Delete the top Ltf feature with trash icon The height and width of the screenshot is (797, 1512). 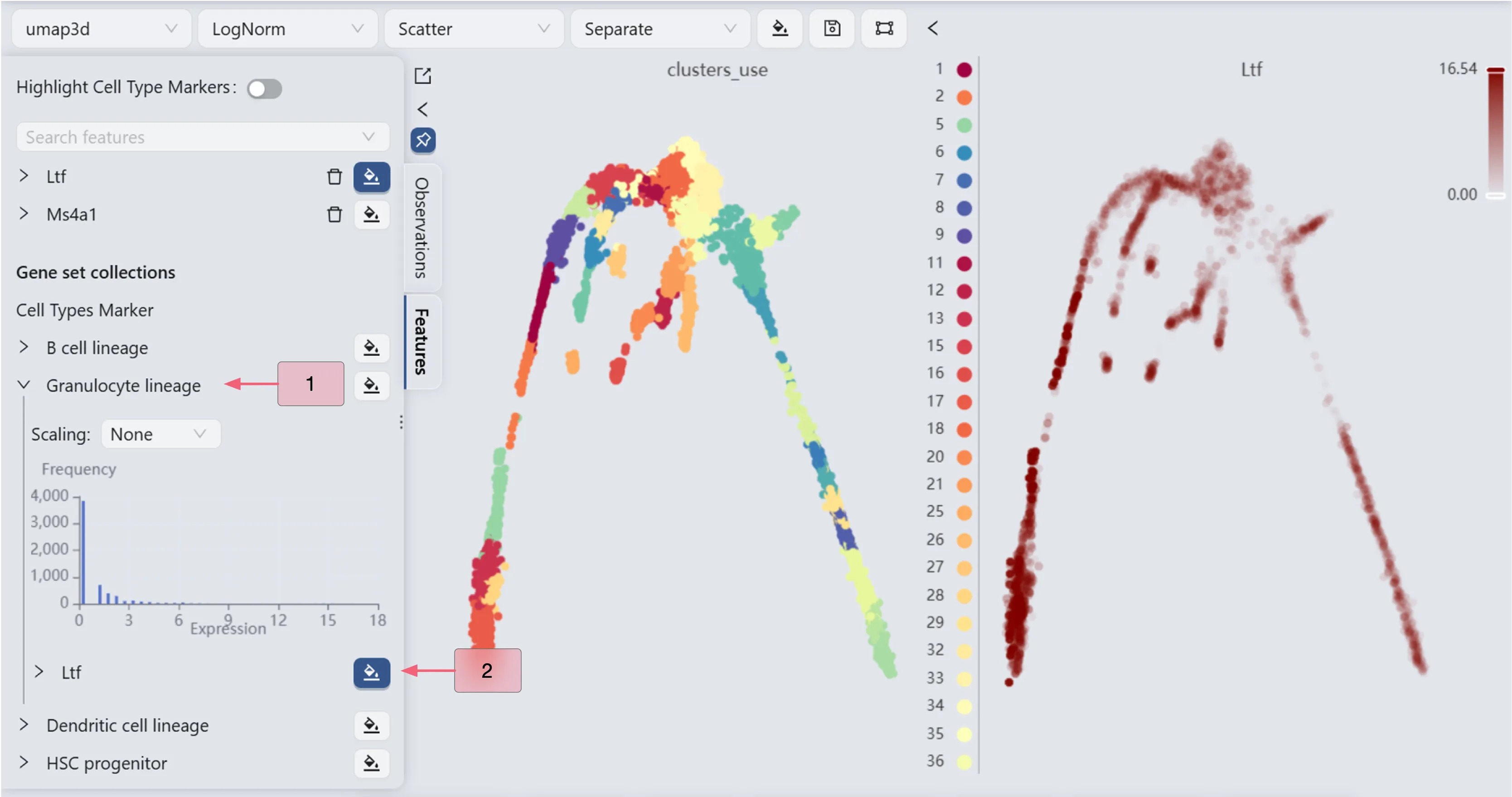[334, 176]
